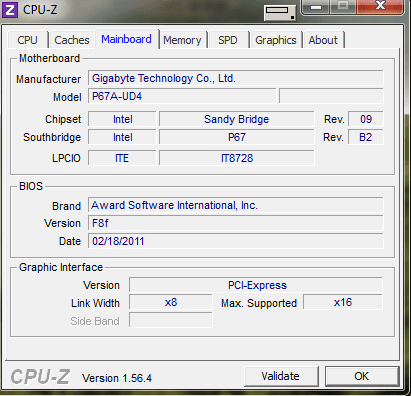This screenshot has height=396, width=411.
Task: Minimize the CPU-Z window
Action: pos(316,7)
